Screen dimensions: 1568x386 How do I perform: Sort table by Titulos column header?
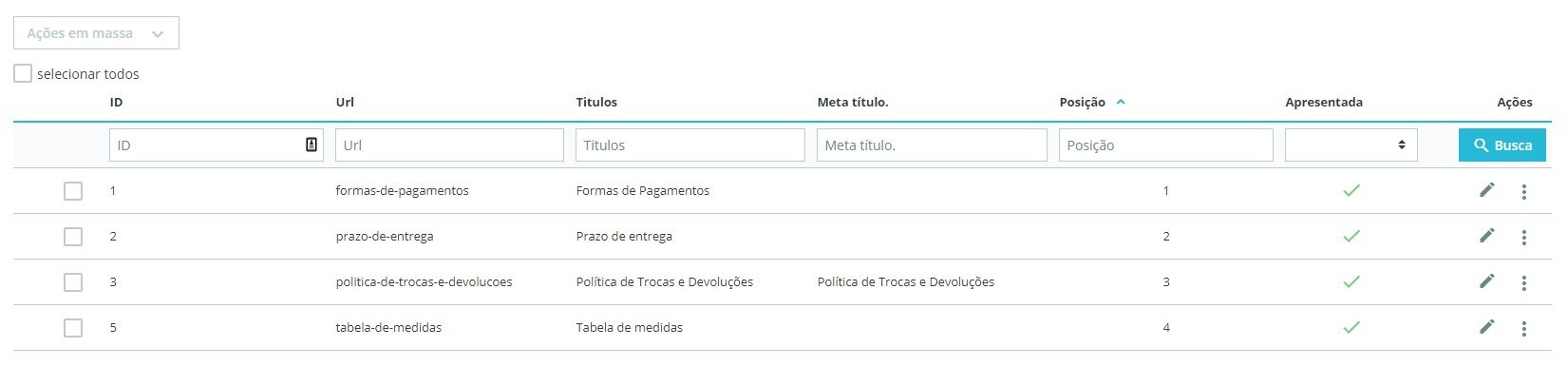click(596, 102)
